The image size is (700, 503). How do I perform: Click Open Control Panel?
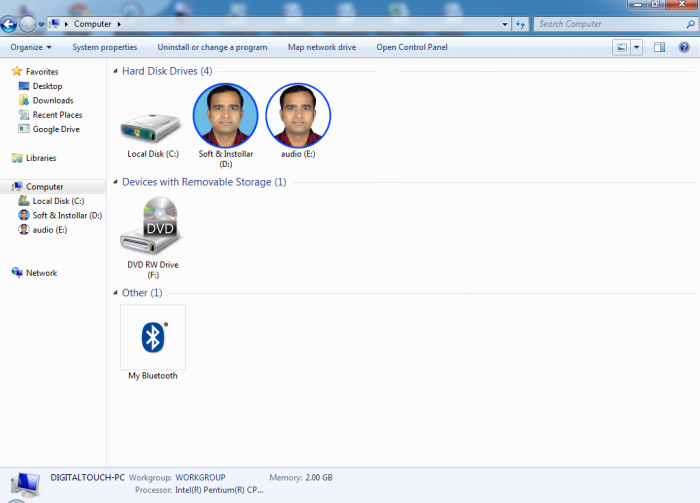coord(412,47)
